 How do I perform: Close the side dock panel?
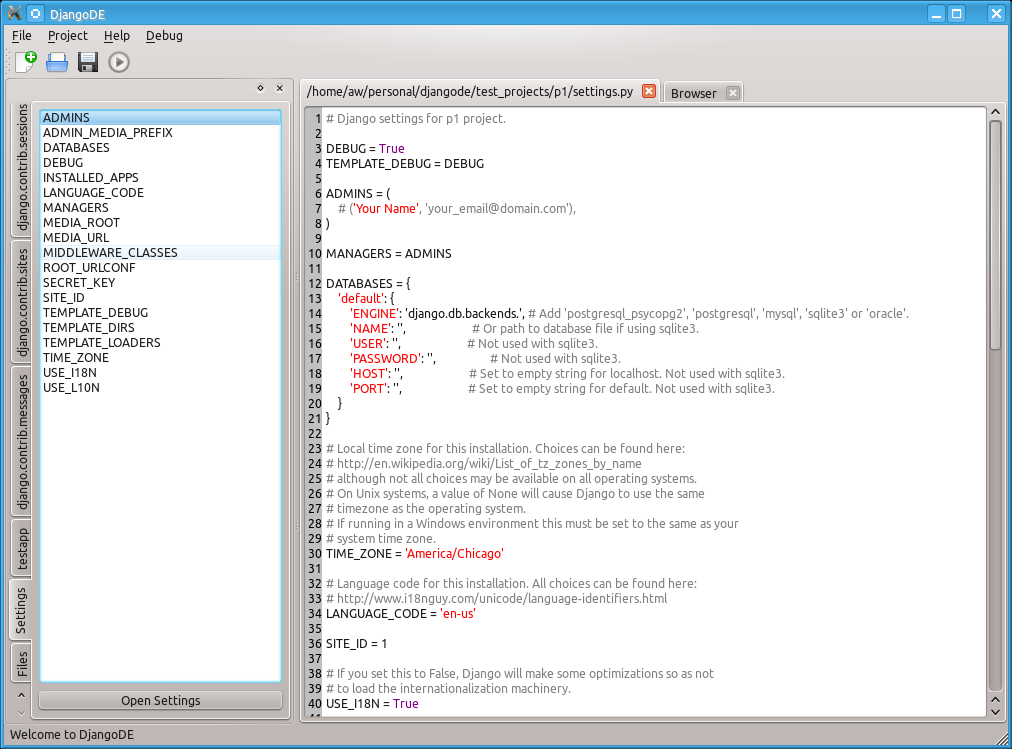(x=279, y=88)
